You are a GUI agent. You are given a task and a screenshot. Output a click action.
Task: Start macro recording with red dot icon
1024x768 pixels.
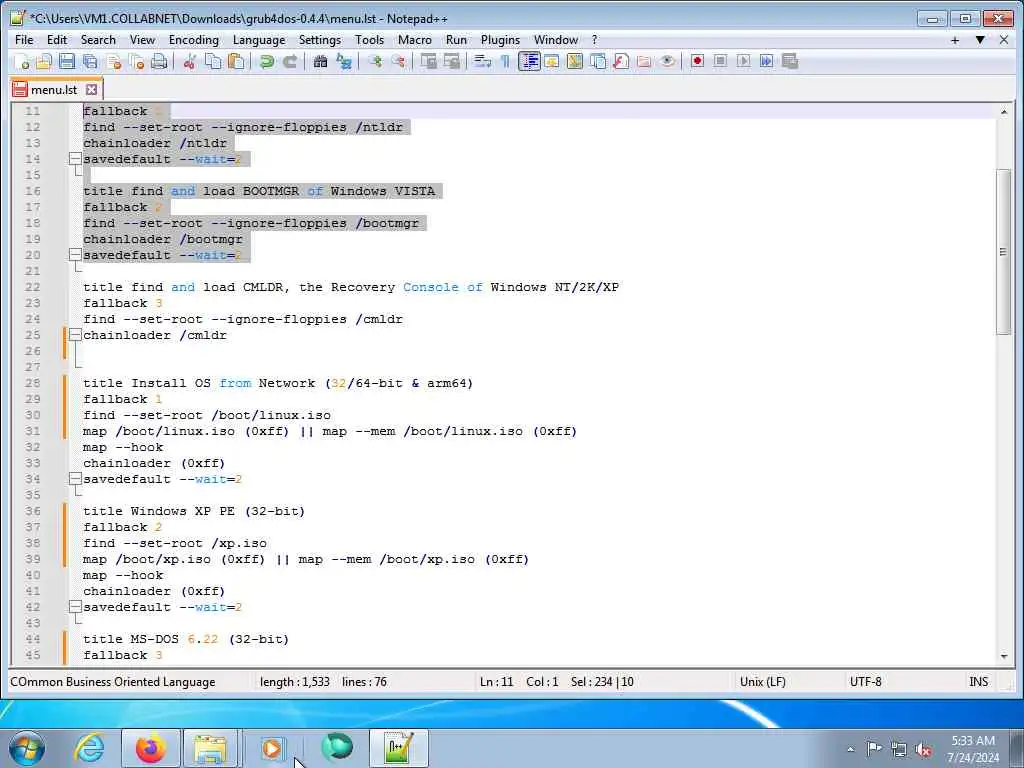(x=697, y=61)
